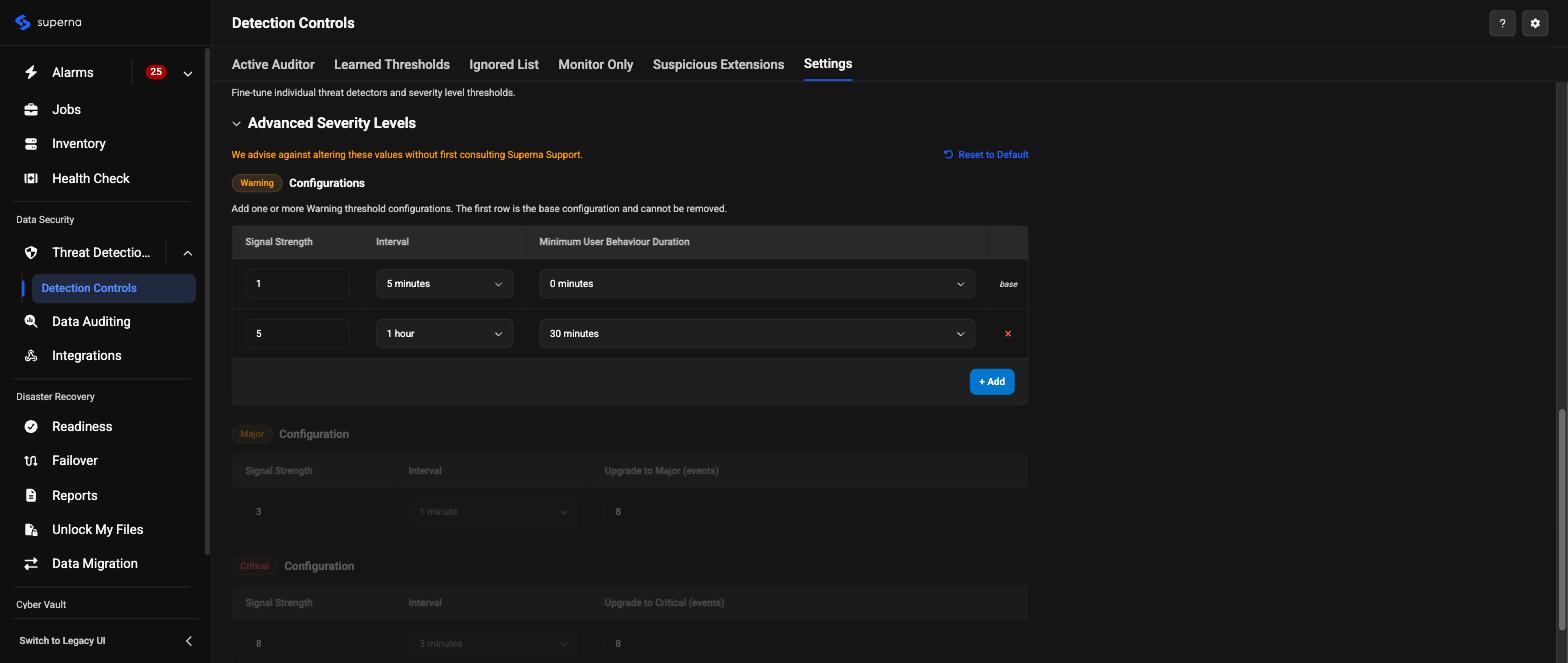This screenshot has width=1568, height=663.
Task: Open the 25 alarms badge
Action: point(156,72)
